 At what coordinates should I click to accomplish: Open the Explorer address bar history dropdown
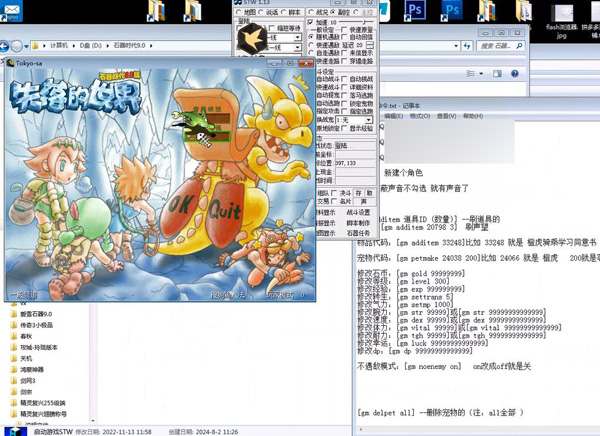coord(456,46)
